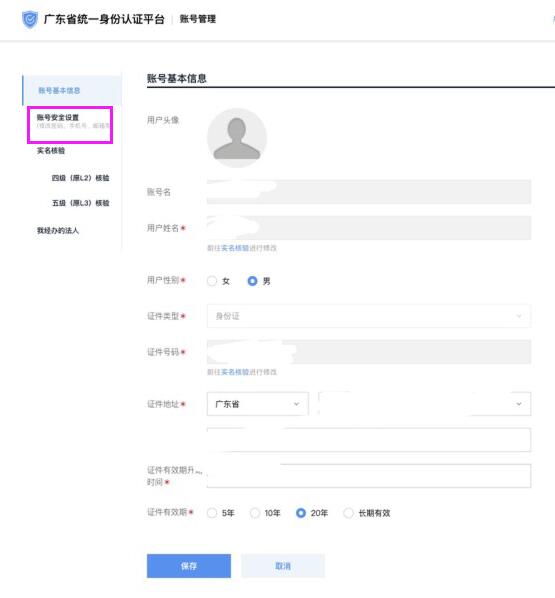Choose the 5年 validity radio button
The image size is (555, 598).
212,513
